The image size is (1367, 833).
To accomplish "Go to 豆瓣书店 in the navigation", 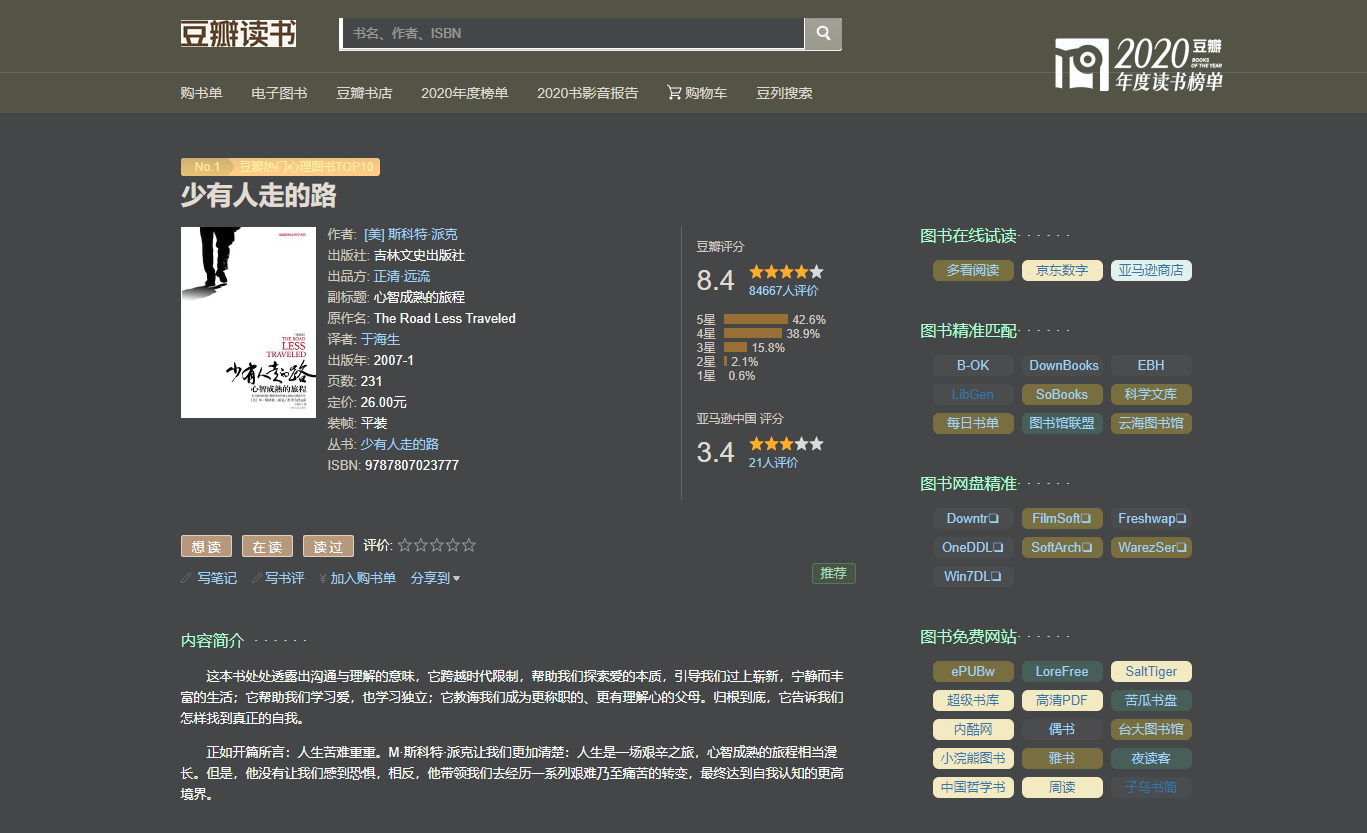I will point(364,93).
